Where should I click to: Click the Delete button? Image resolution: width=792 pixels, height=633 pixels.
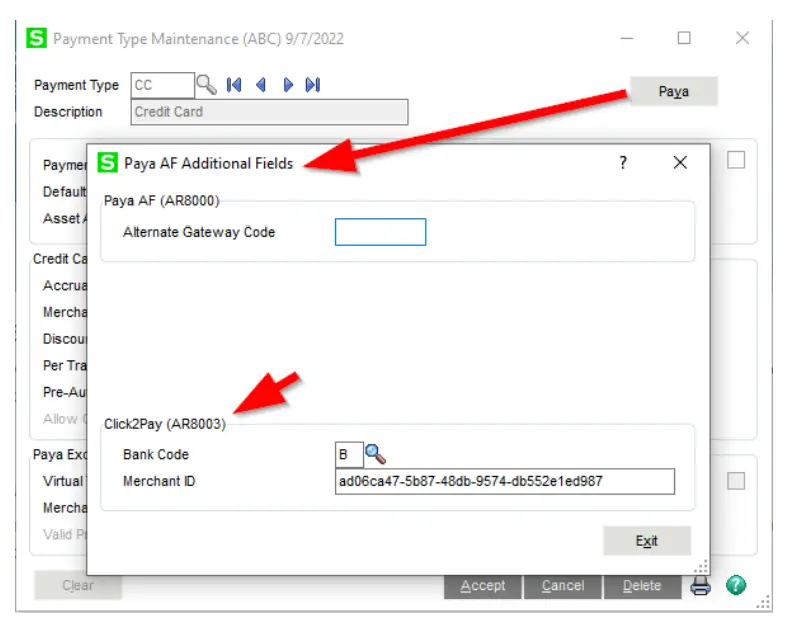pyautogui.click(x=642, y=586)
